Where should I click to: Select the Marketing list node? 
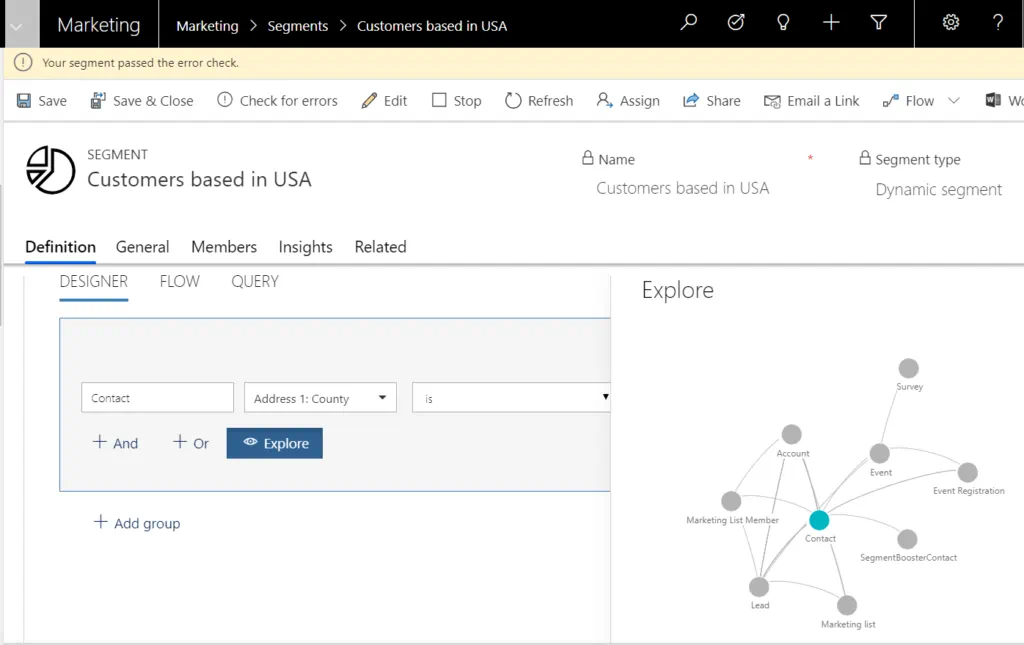coord(847,605)
